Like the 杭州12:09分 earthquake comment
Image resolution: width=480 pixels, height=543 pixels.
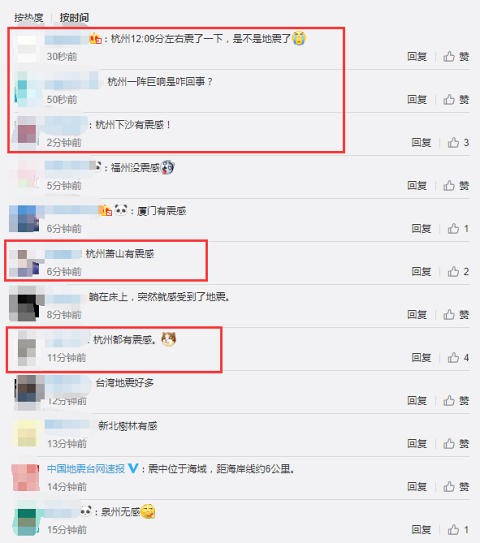456,56
